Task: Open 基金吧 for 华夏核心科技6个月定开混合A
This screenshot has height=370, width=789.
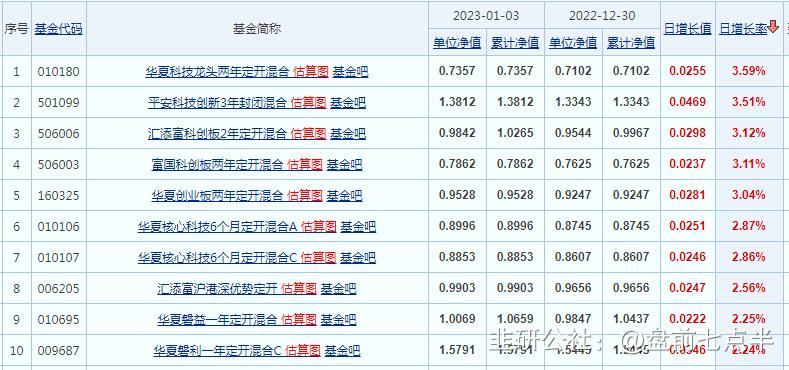Action: (358, 227)
